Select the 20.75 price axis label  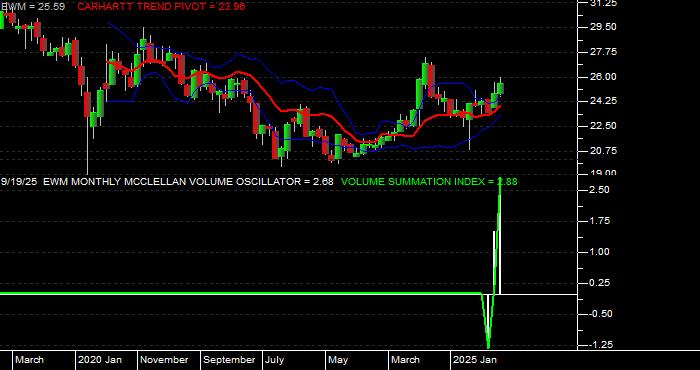(604, 151)
